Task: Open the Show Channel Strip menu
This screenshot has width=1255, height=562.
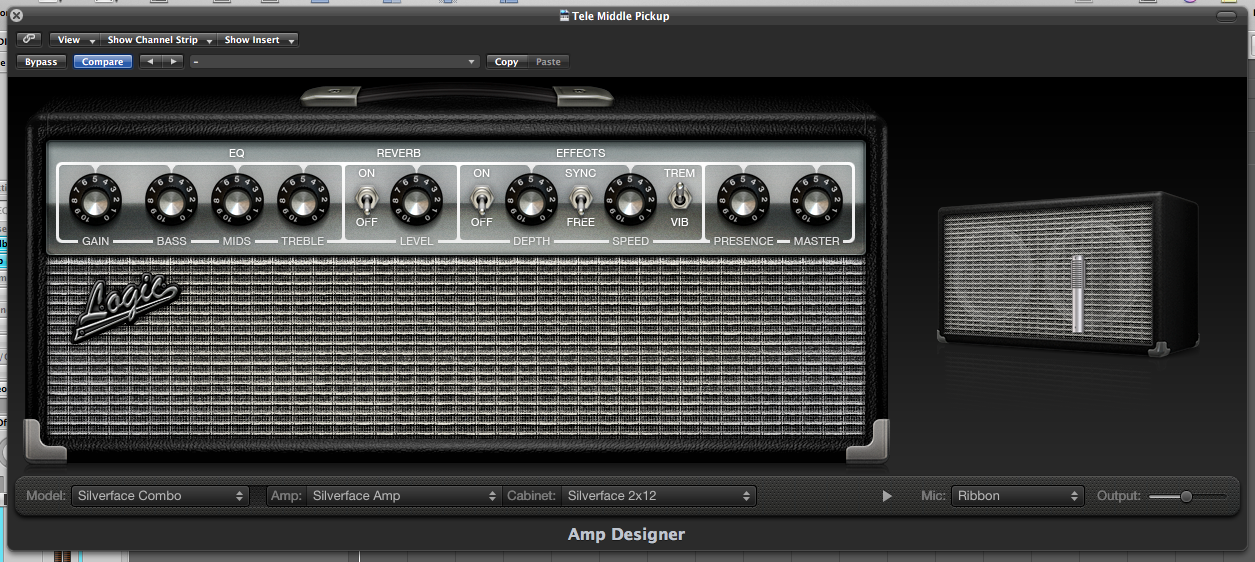Action: pyautogui.click(x=159, y=40)
